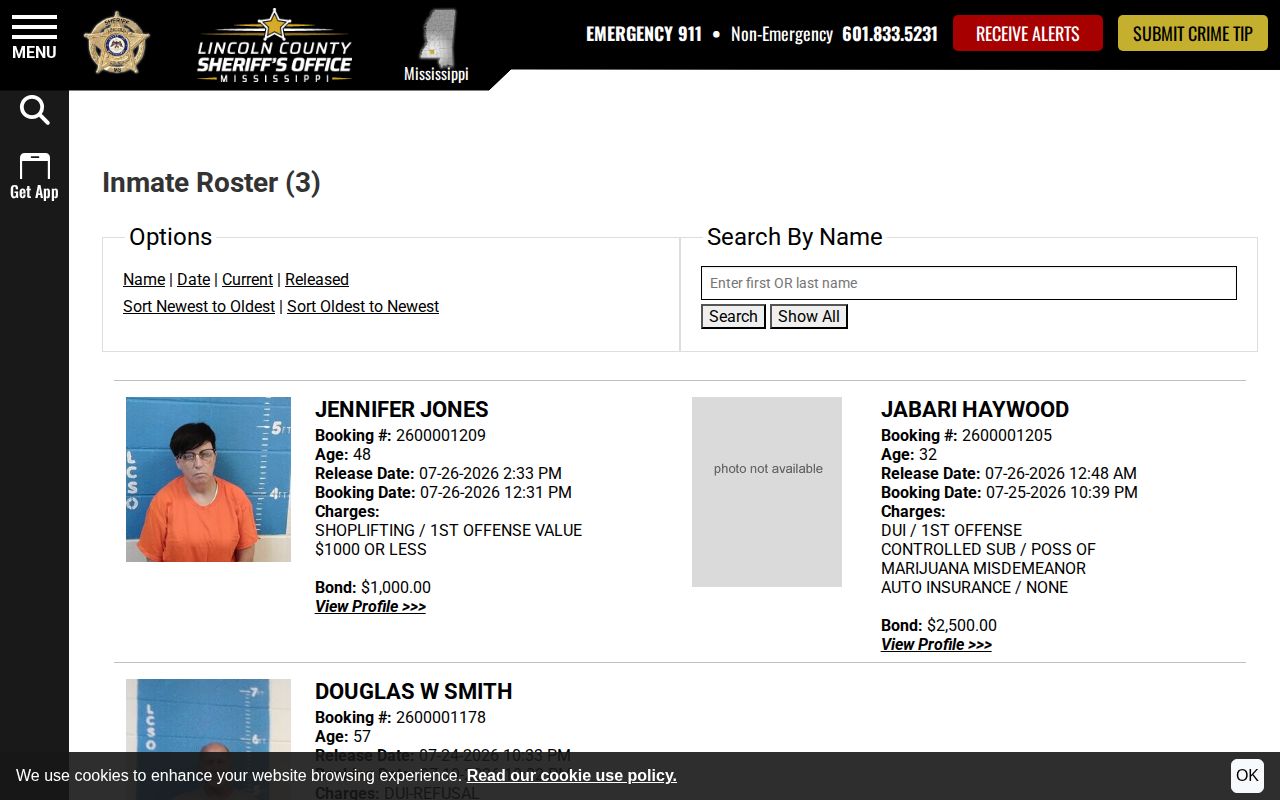This screenshot has width=1280, height=800.
Task: Click booking number 2600001205
Action: coord(1007,435)
